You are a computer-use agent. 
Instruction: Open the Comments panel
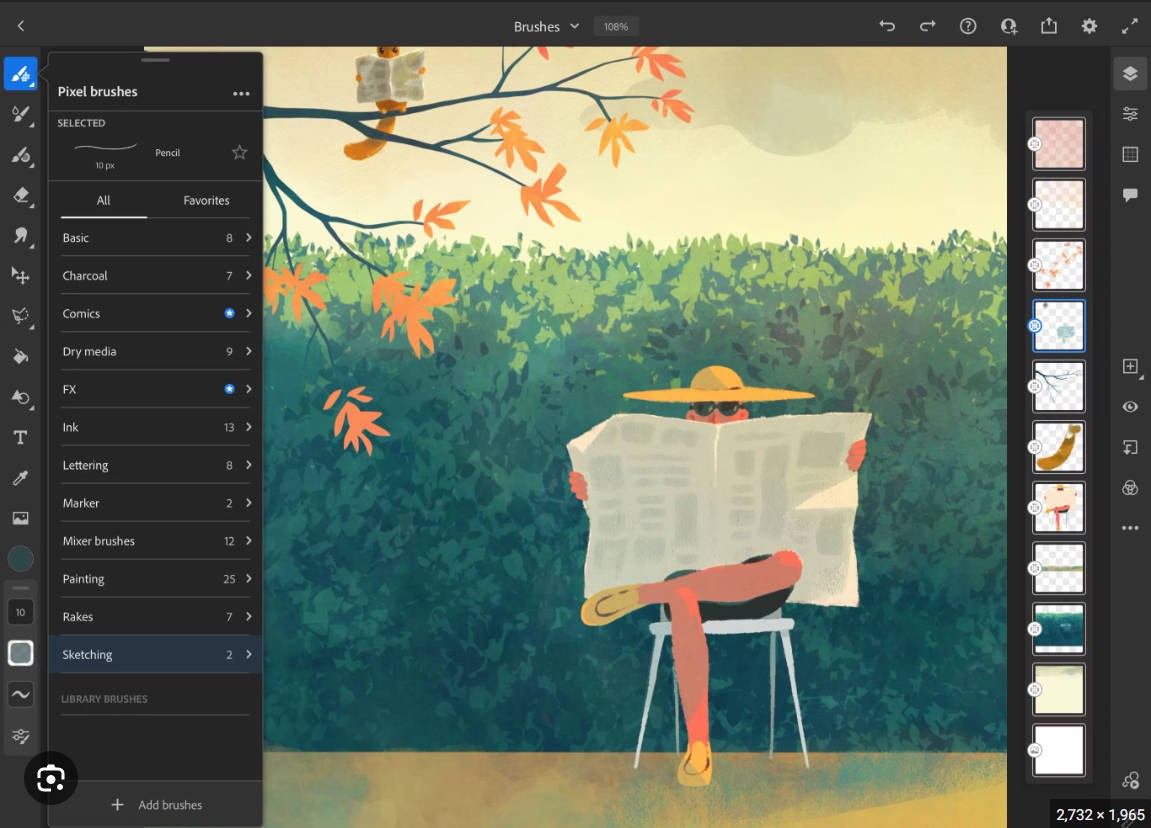[x=1129, y=195]
